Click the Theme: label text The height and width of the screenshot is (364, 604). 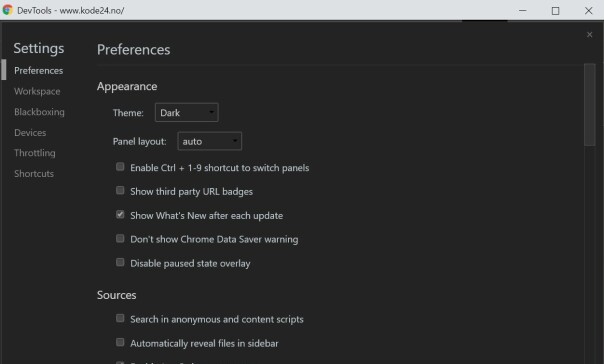[128, 113]
